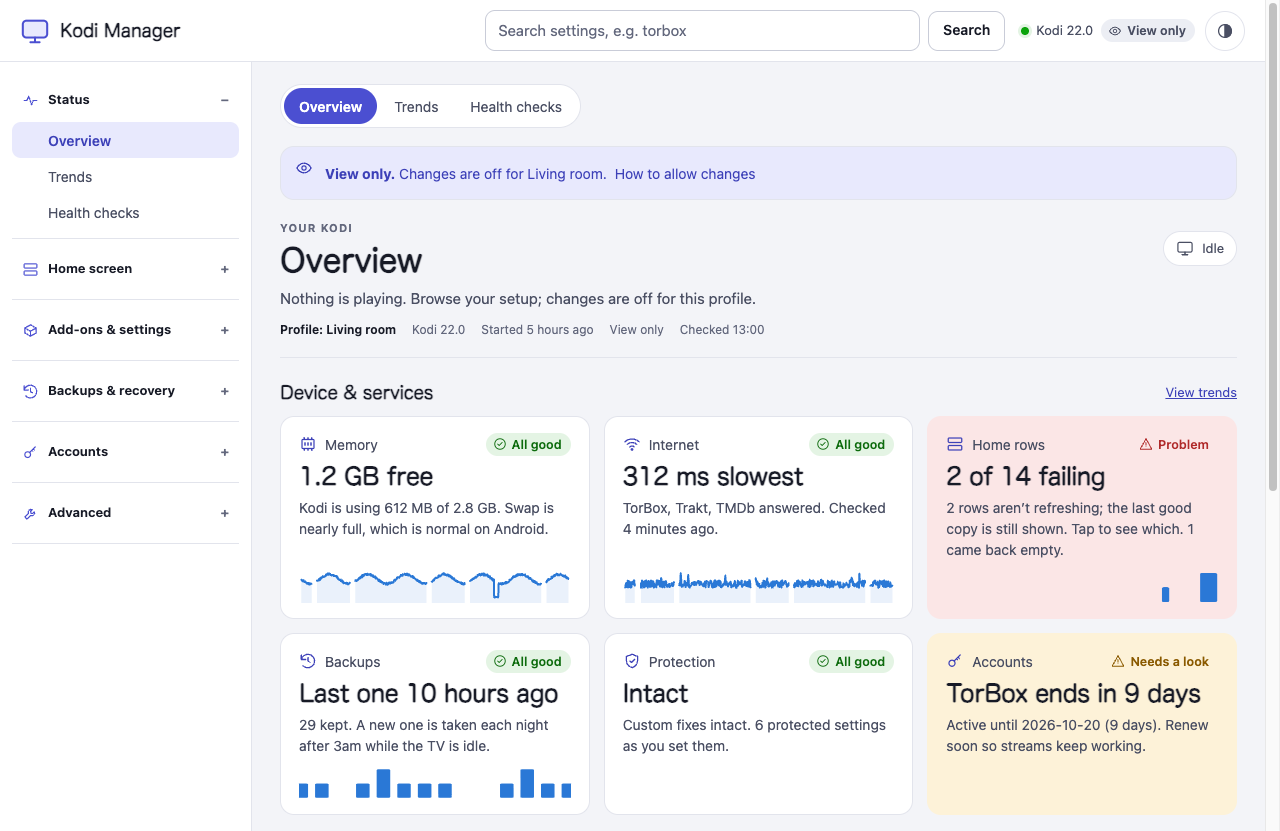Viewport: 1280px width, 831px height.
Task: Click the key icon on Accounts card
Action: [955, 661]
